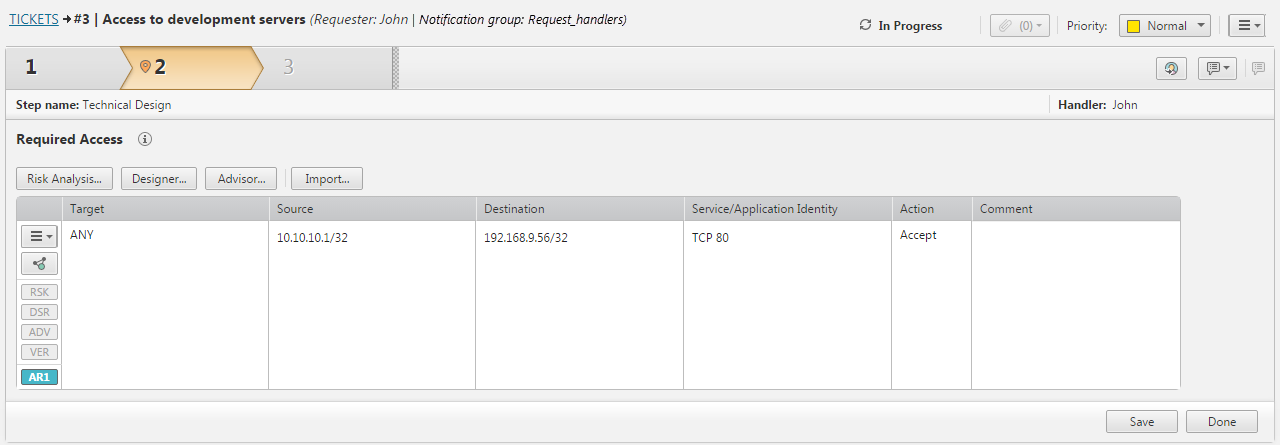Click the AR1 access request badge
1280x445 pixels.
(40, 377)
